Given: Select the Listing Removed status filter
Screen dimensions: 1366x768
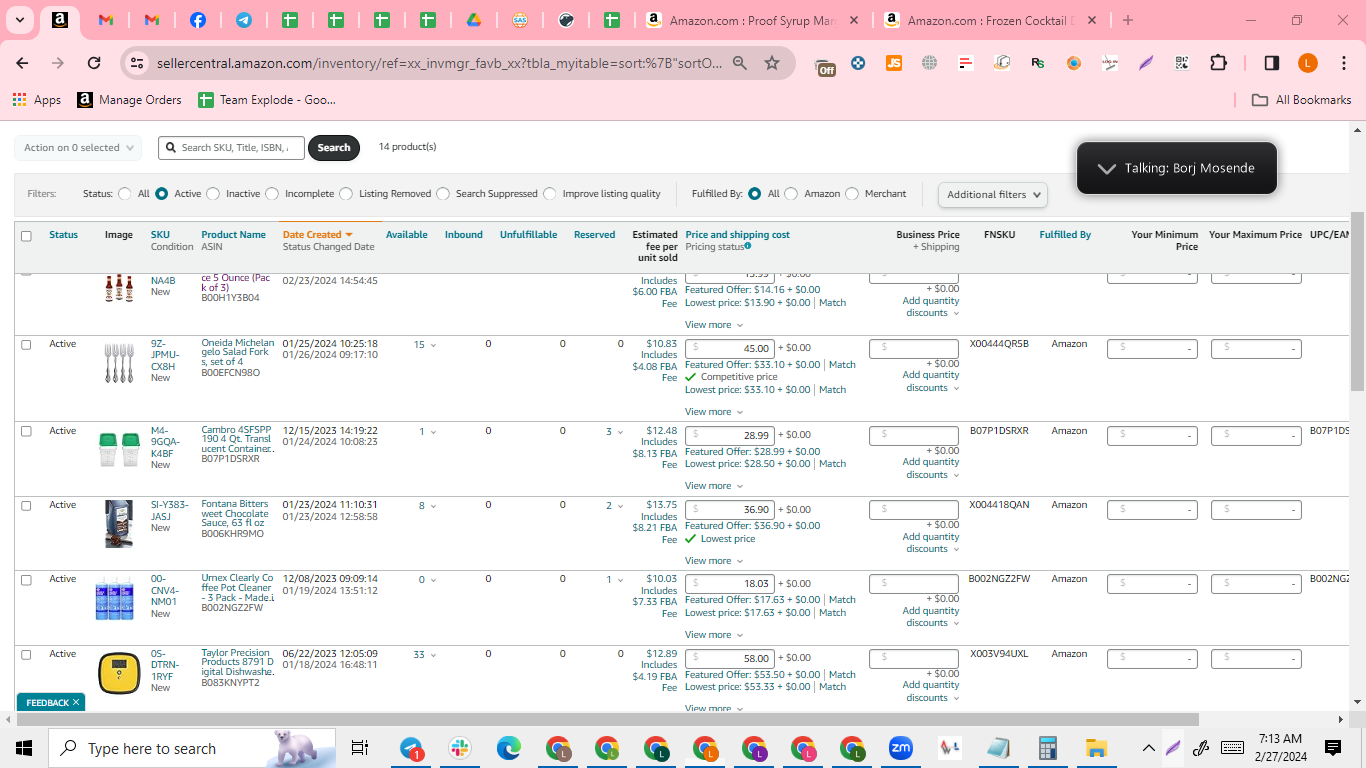Looking at the screenshot, I should [346, 194].
